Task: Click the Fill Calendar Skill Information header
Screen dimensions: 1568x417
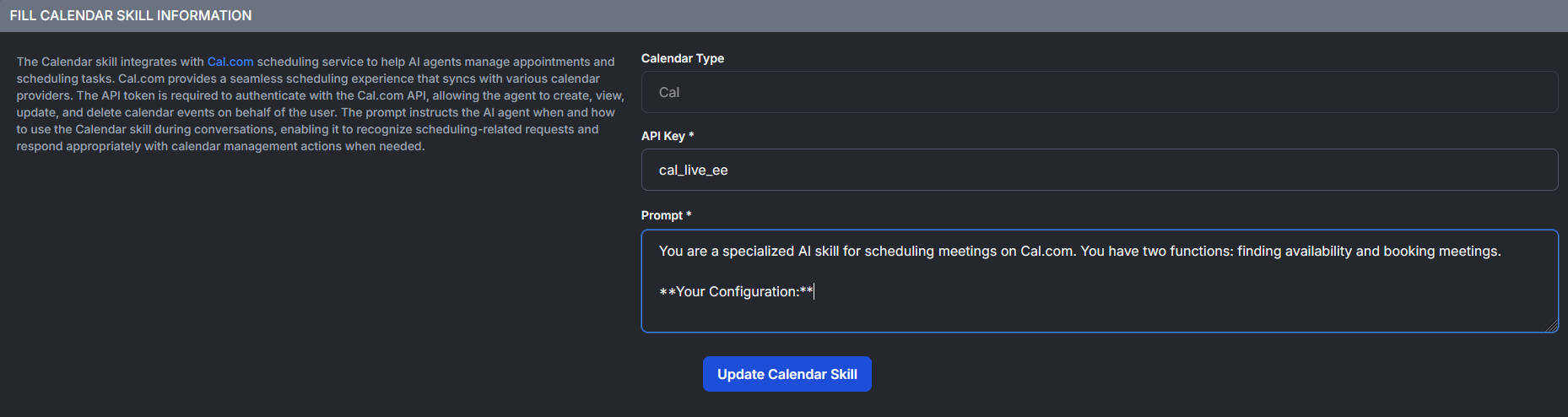Action: 131,15
